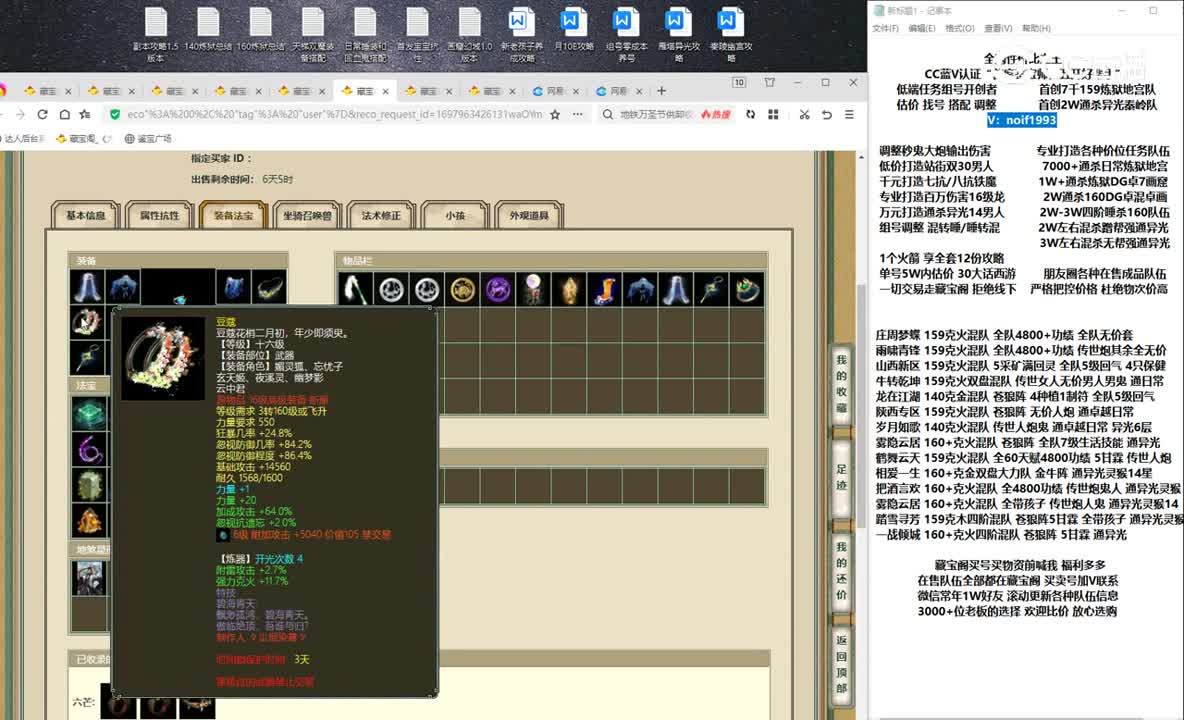Open a new browser tab with plus
Viewport: 1184px width, 720px height.
point(661,91)
